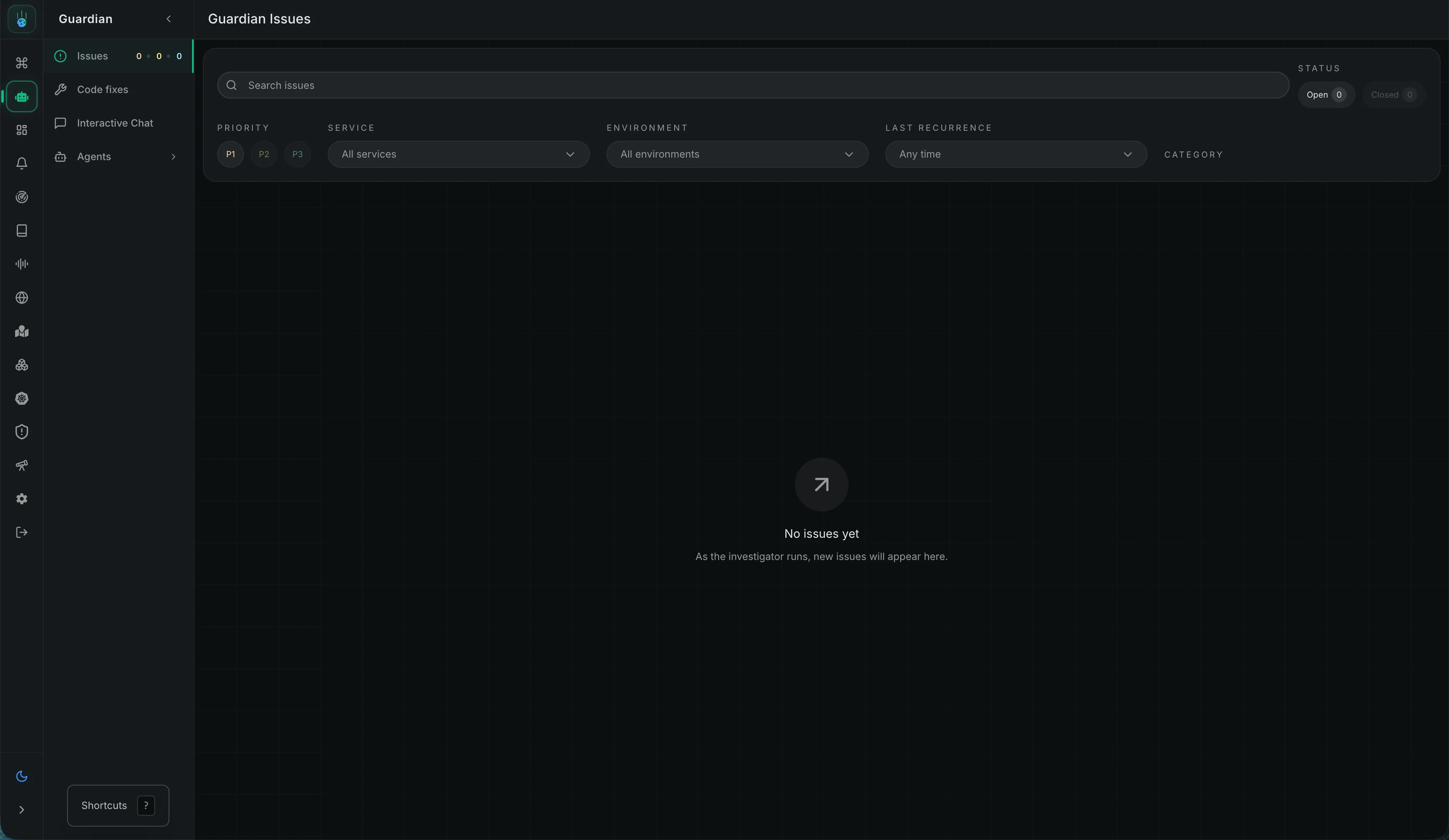The height and width of the screenshot is (840, 1449).
Task: Click the magnifier icon in search bar
Action: coord(232,85)
